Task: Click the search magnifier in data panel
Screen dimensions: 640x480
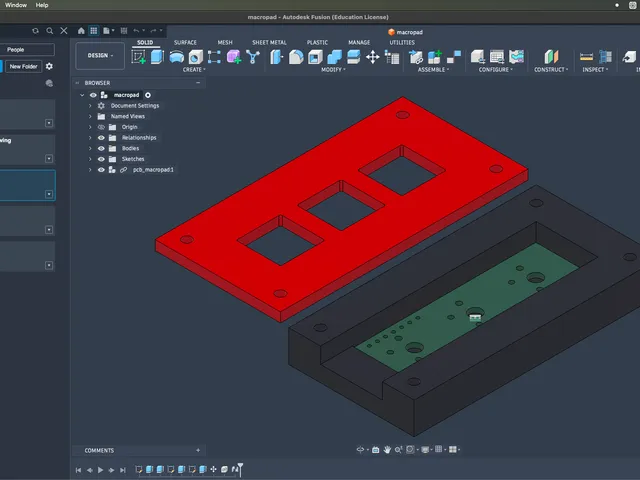Action: coord(49,31)
